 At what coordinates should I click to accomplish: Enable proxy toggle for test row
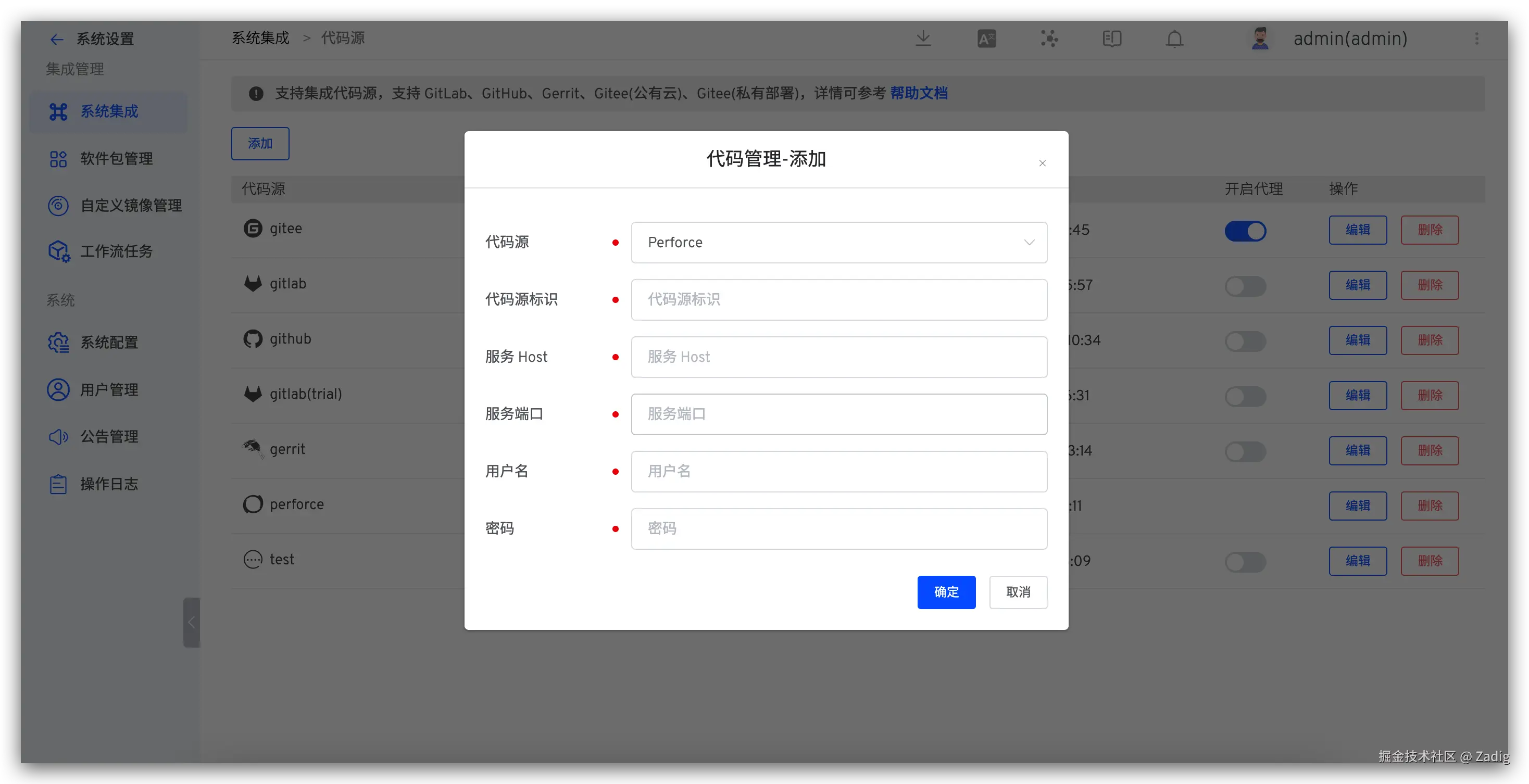pyautogui.click(x=1245, y=562)
